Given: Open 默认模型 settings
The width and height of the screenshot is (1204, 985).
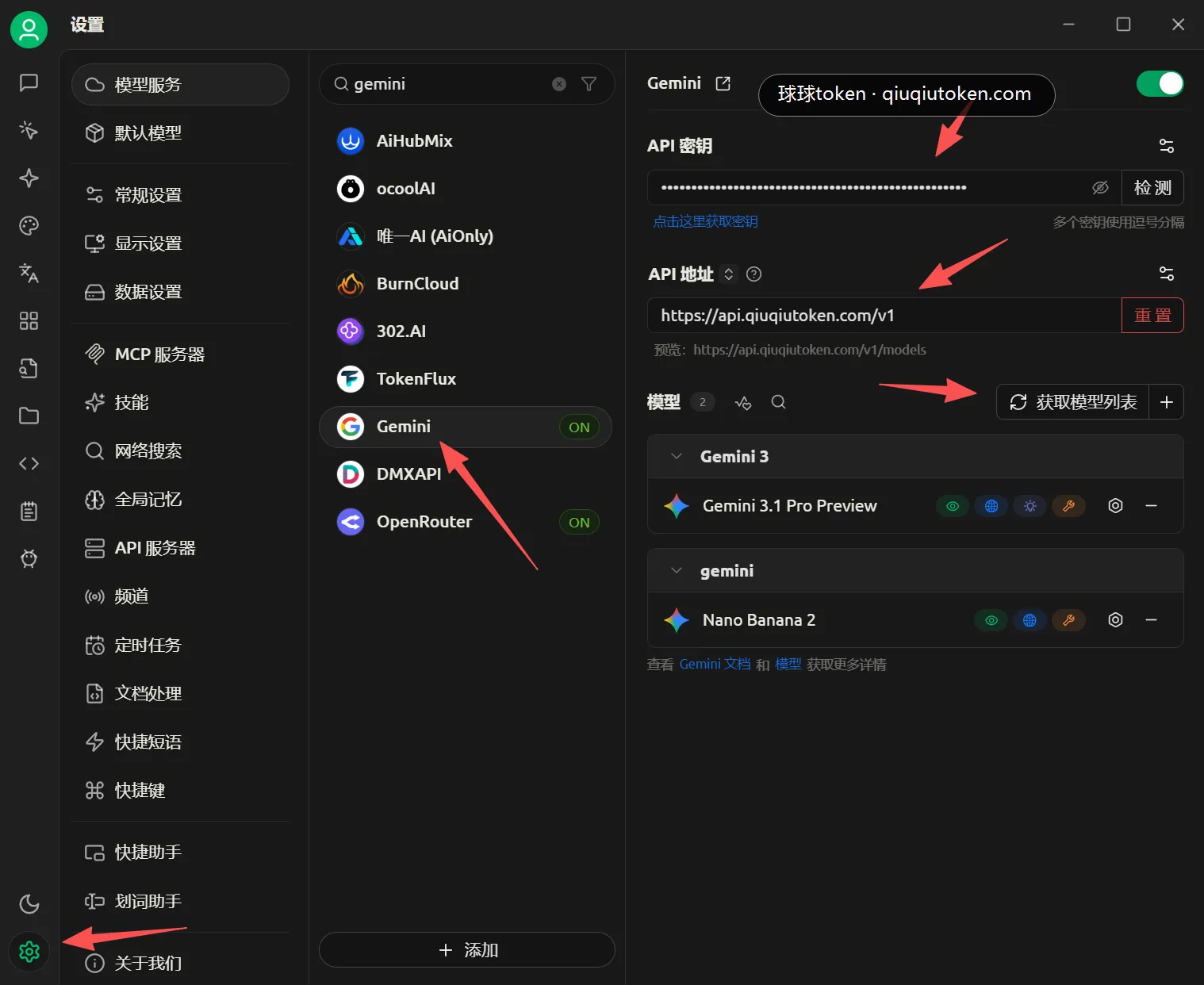Looking at the screenshot, I should [180, 132].
